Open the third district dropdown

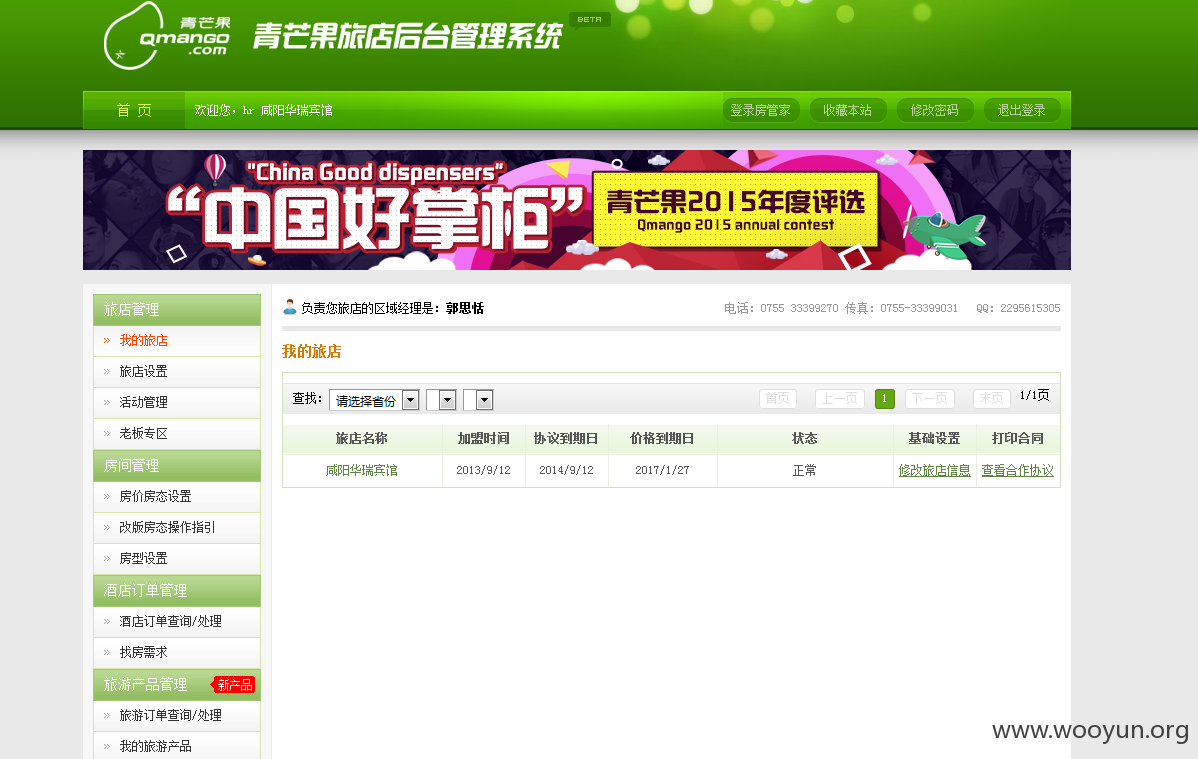478,400
